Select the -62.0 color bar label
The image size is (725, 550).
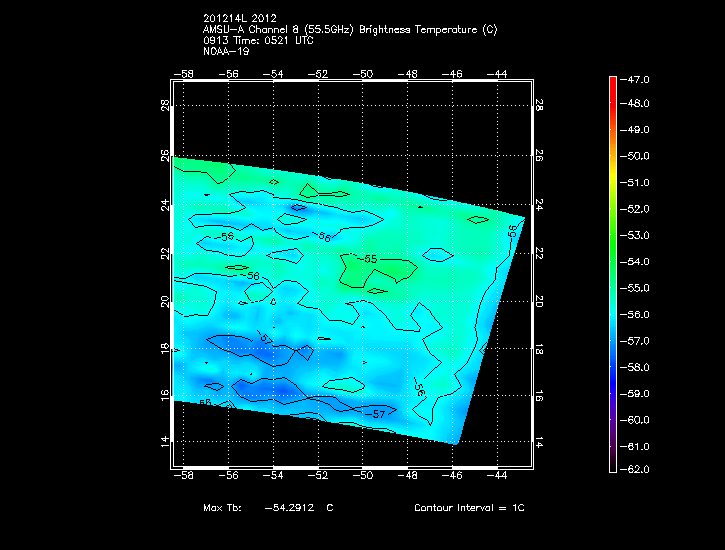[x=637, y=469]
